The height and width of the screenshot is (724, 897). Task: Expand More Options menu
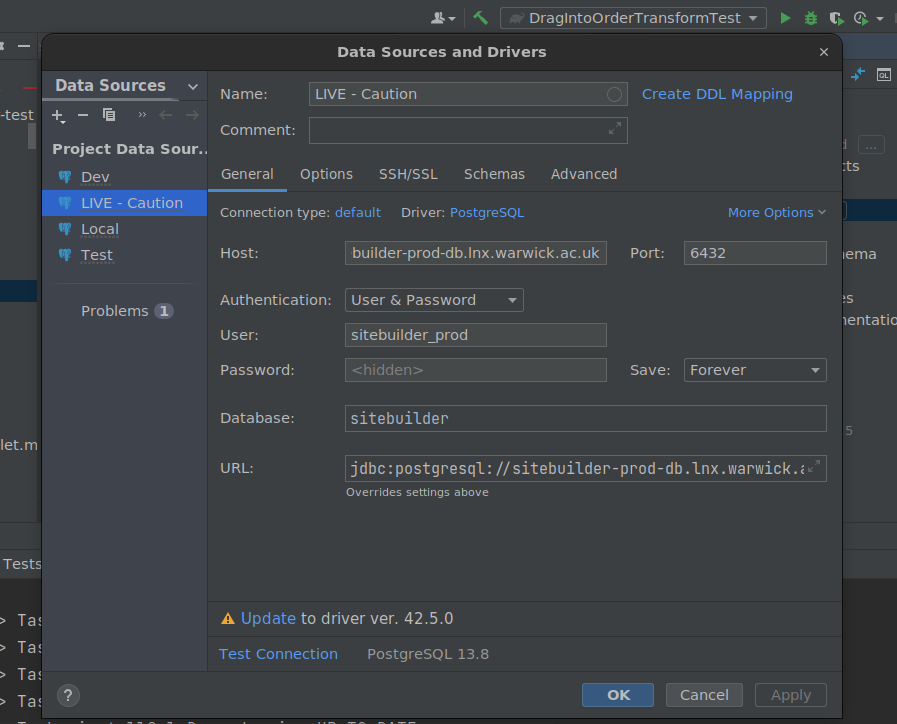(777, 213)
